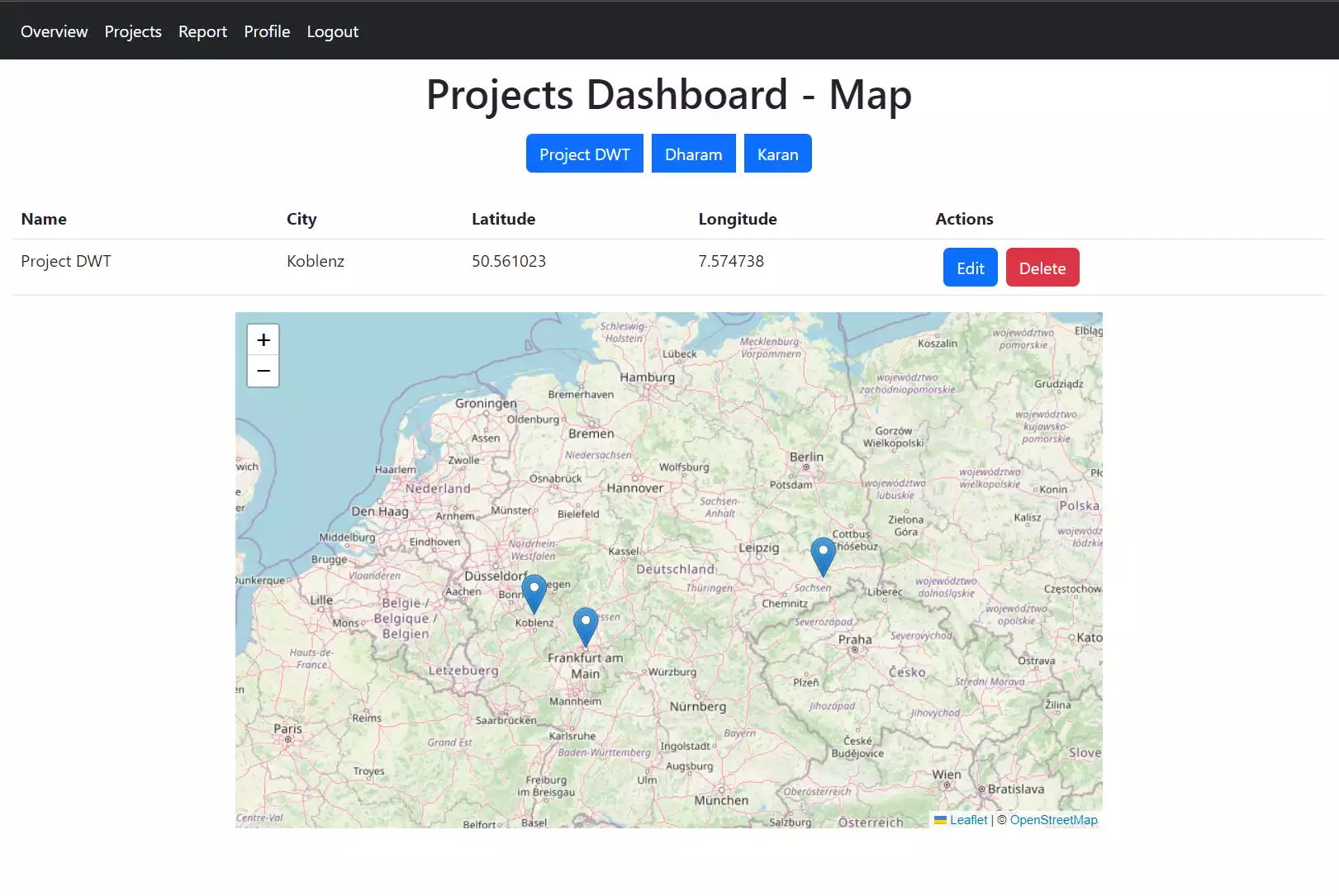Screen dimensions: 1339x896
Task: Click Hamburg on the map
Action: (647, 377)
